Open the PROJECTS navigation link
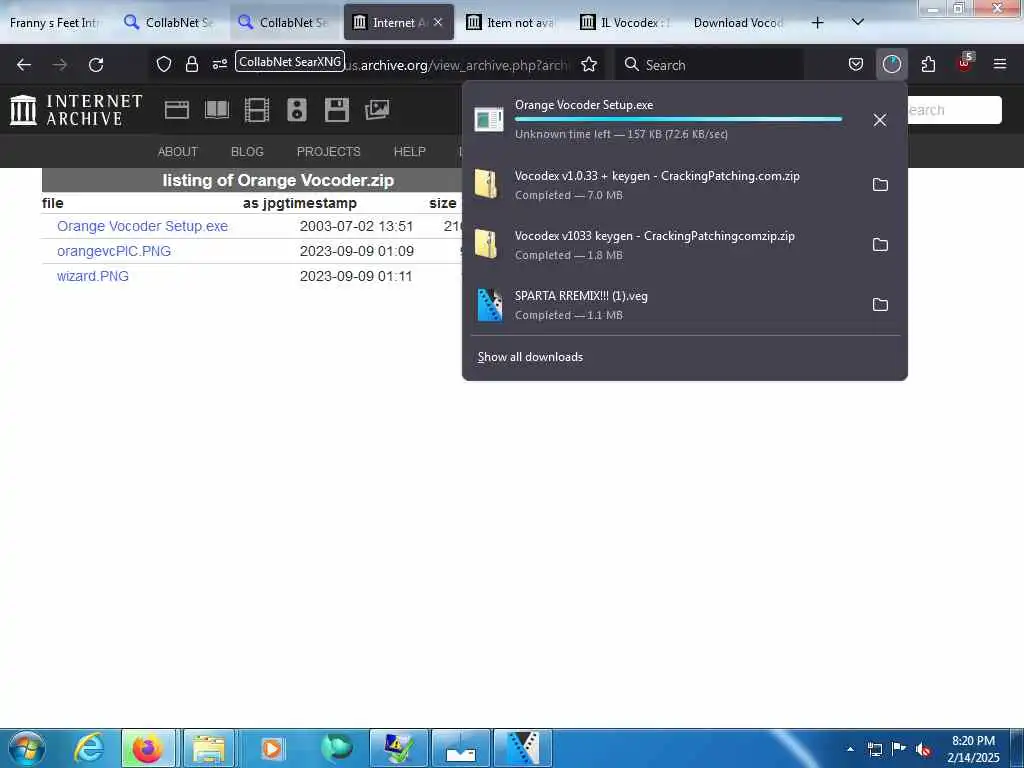Image resolution: width=1024 pixels, height=768 pixels. pos(328,152)
